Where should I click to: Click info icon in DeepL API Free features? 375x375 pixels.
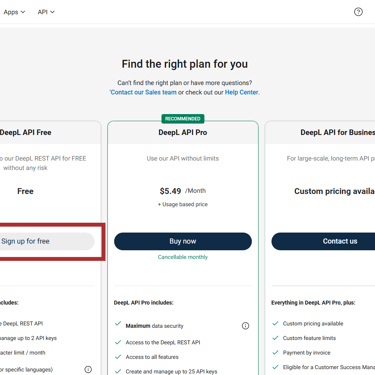click(x=88, y=369)
